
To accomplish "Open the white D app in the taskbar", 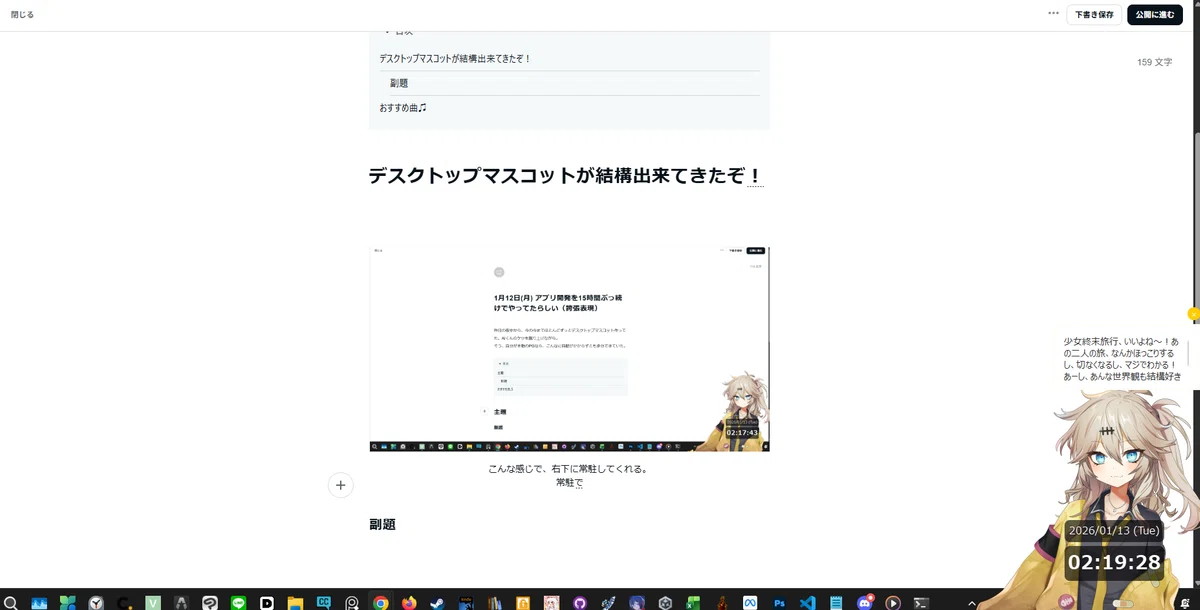I will point(267,603).
